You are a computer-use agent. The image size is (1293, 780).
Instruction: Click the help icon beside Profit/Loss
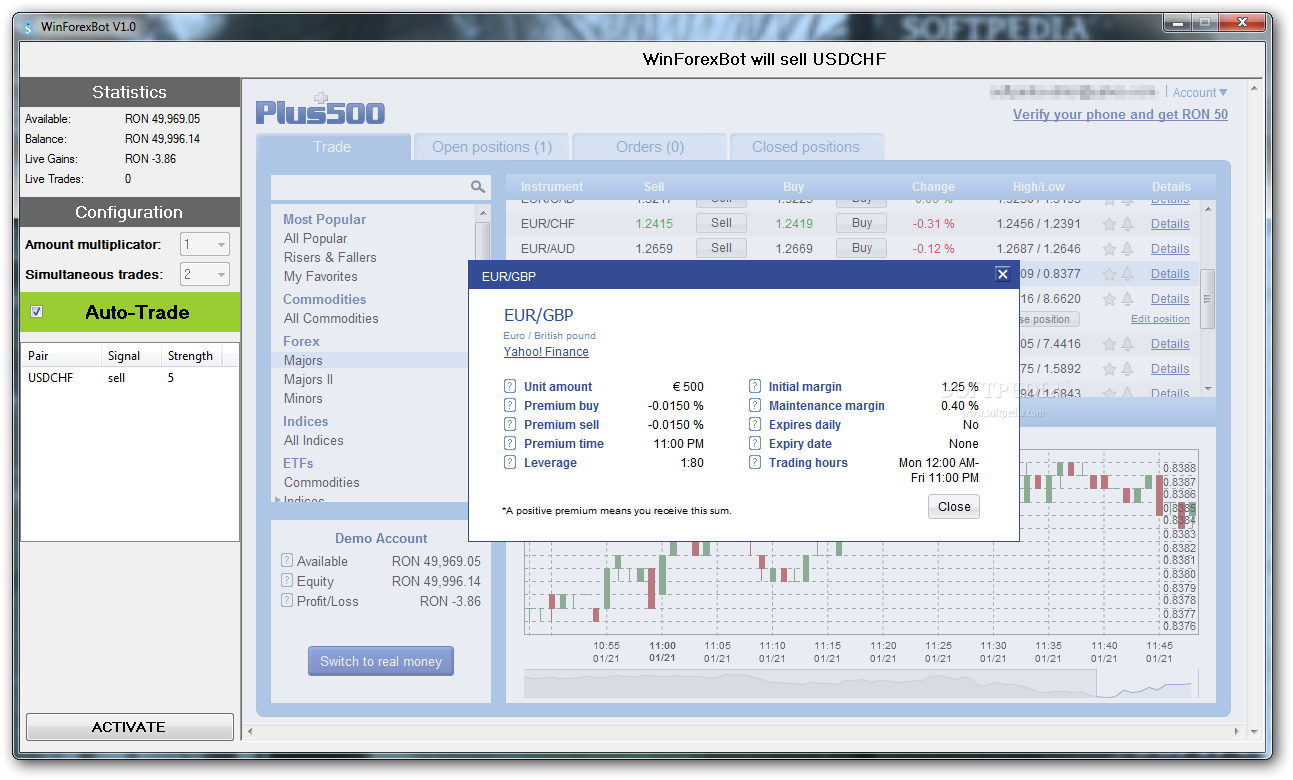pyautogui.click(x=287, y=601)
